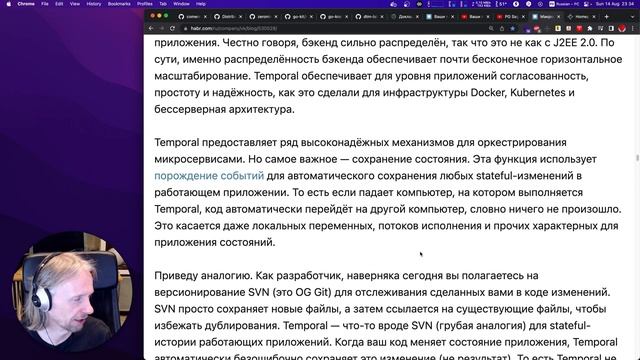
Task: Click the page vertical scrollbar thumb
Action: (637, 158)
